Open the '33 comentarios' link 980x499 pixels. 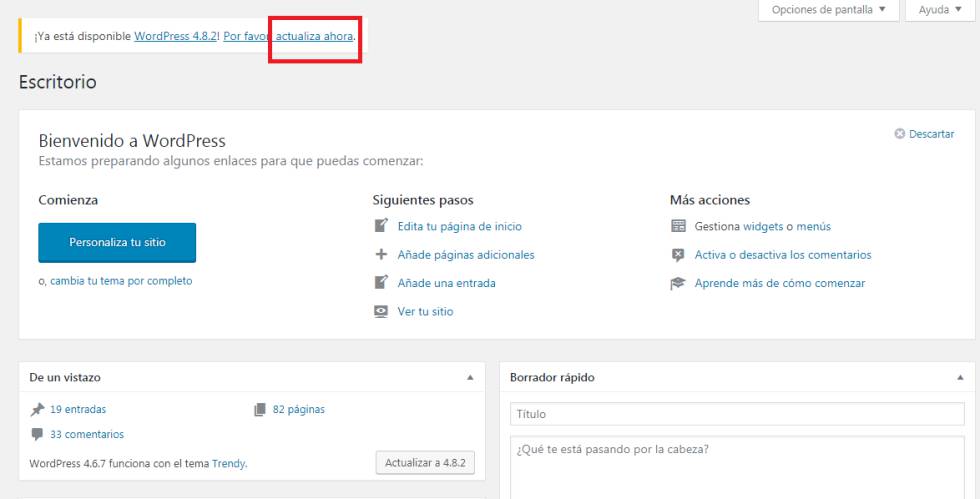click(87, 434)
